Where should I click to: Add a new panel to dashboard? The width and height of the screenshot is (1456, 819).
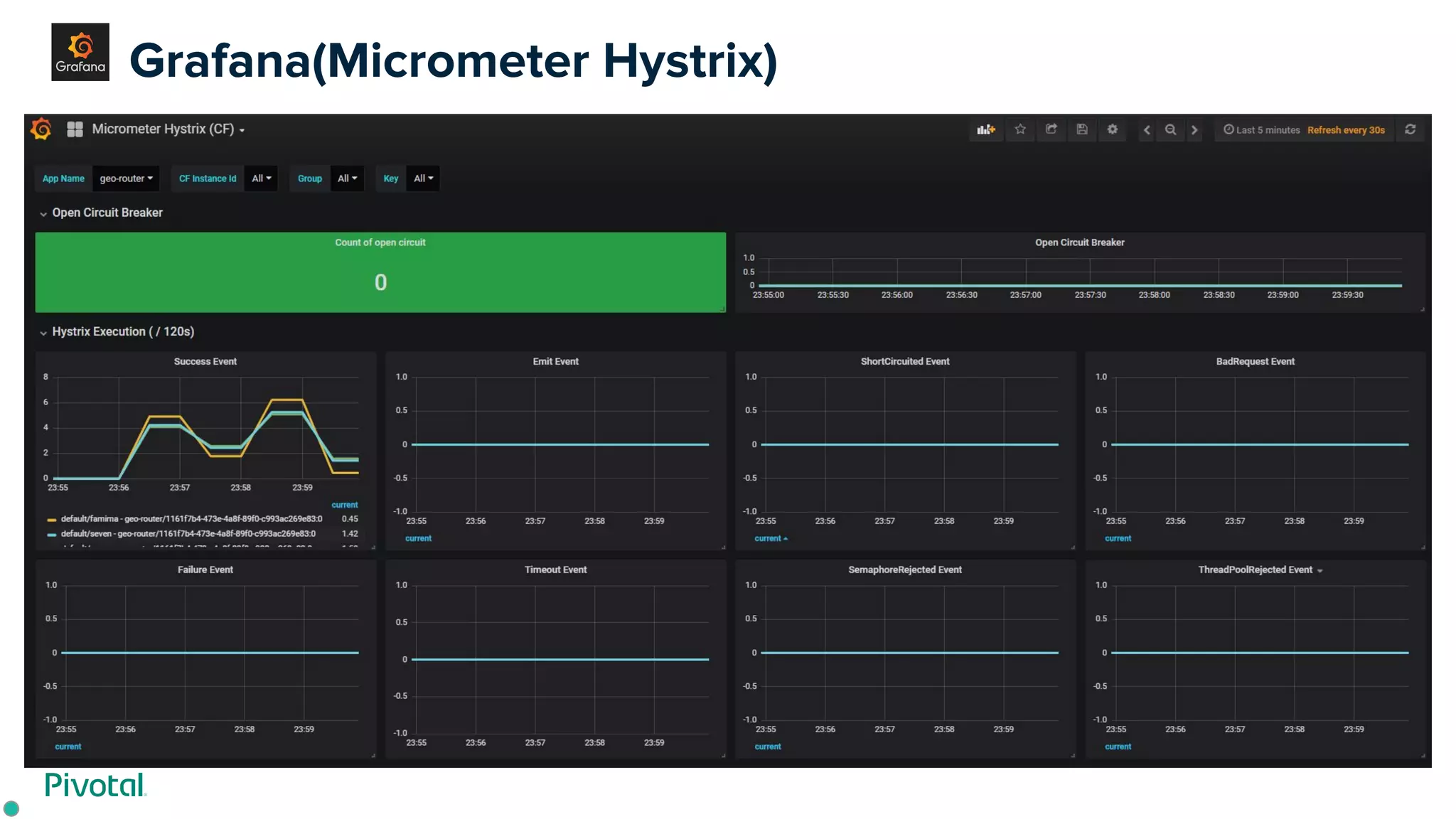(x=986, y=129)
